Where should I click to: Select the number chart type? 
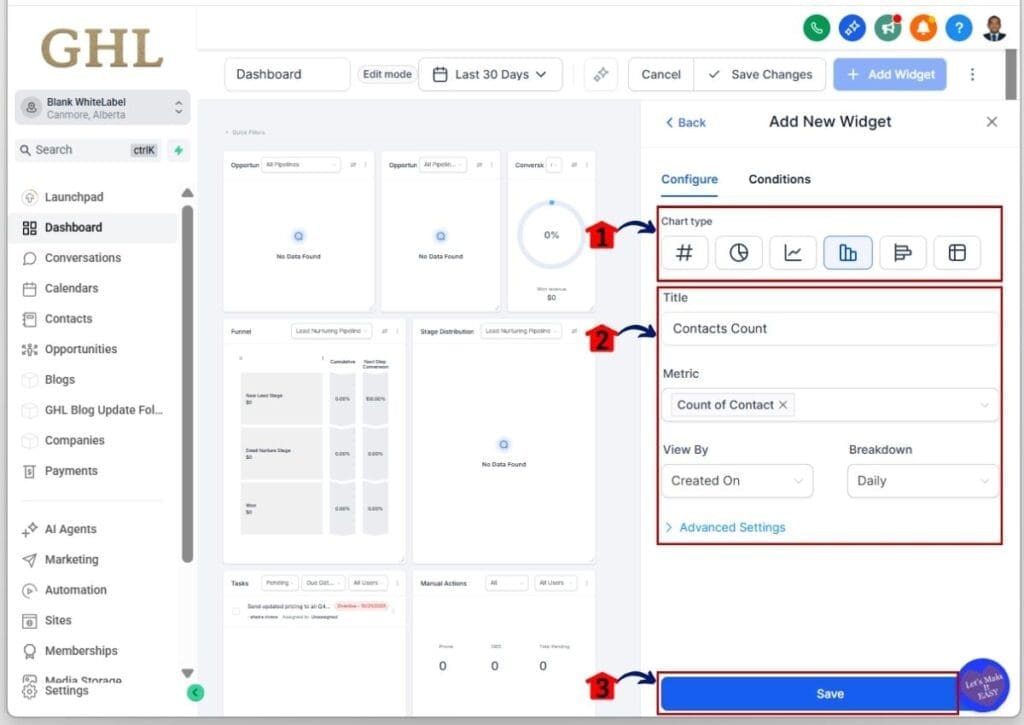tap(684, 253)
